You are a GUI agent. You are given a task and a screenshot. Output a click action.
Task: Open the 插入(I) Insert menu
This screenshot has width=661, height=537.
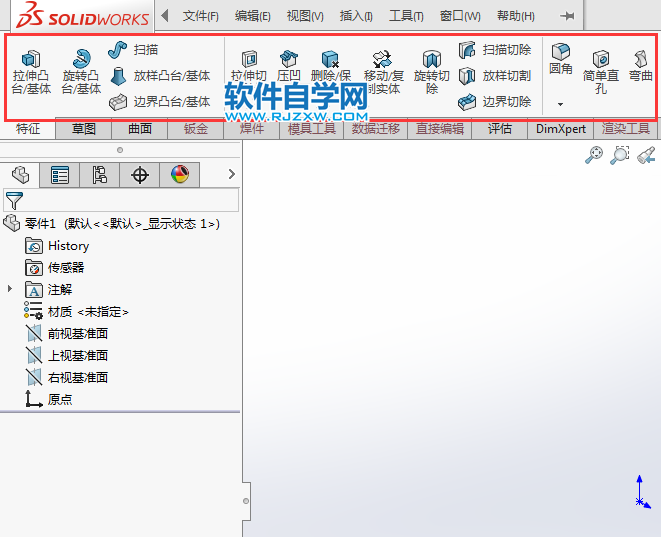(x=356, y=16)
